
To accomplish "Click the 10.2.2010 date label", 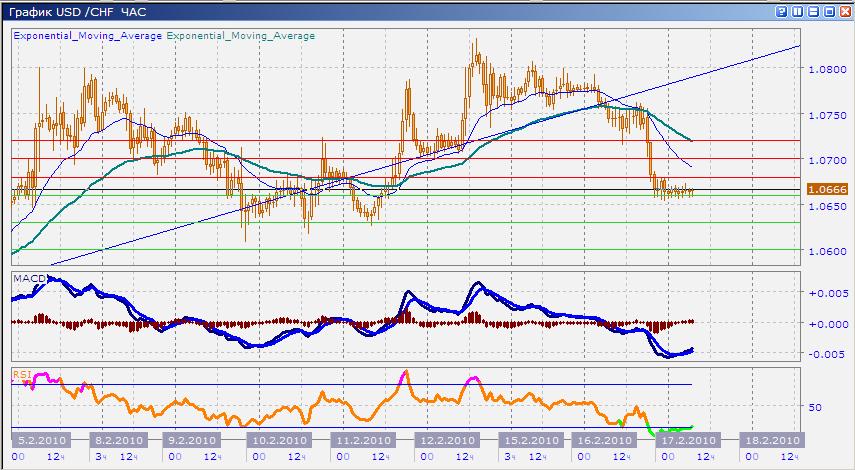I will point(277,440).
